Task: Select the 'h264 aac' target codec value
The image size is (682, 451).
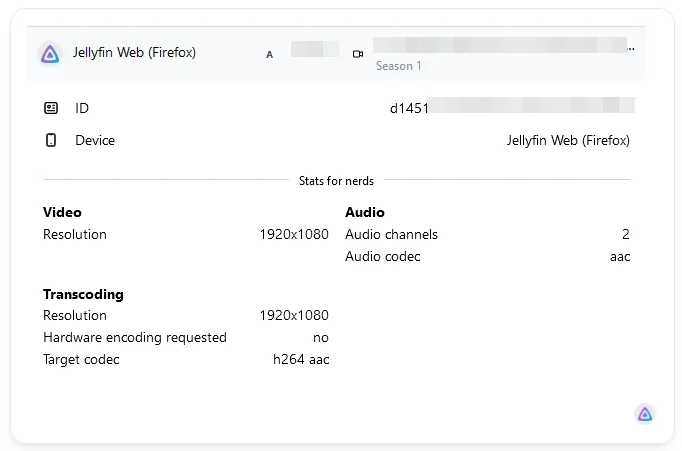Action: [x=301, y=360]
